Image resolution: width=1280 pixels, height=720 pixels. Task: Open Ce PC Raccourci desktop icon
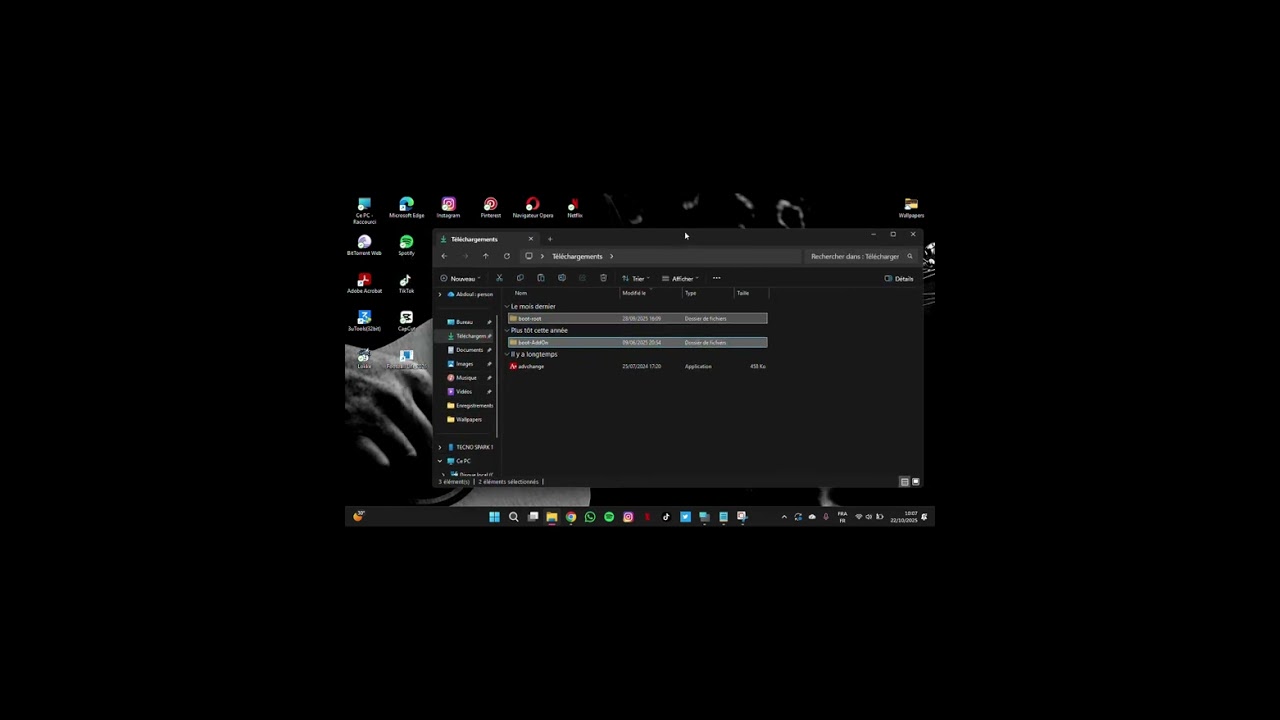coord(364,210)
